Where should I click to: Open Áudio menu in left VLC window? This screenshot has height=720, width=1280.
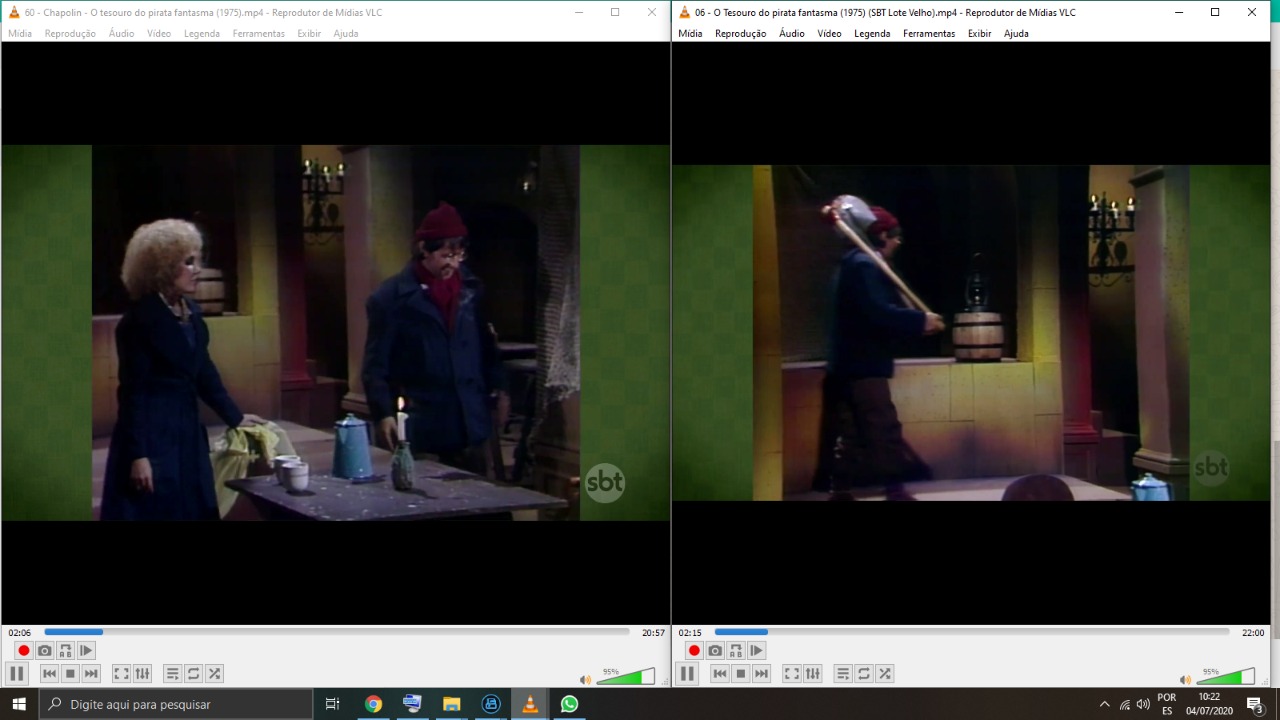121,33
